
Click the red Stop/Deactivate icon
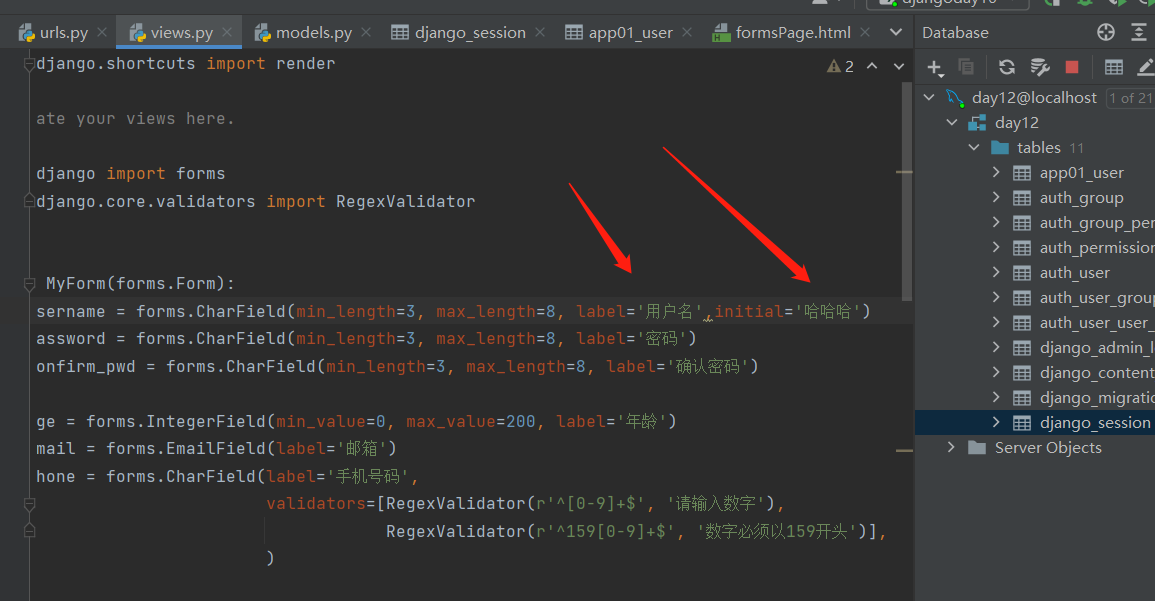pos(1072,67)
